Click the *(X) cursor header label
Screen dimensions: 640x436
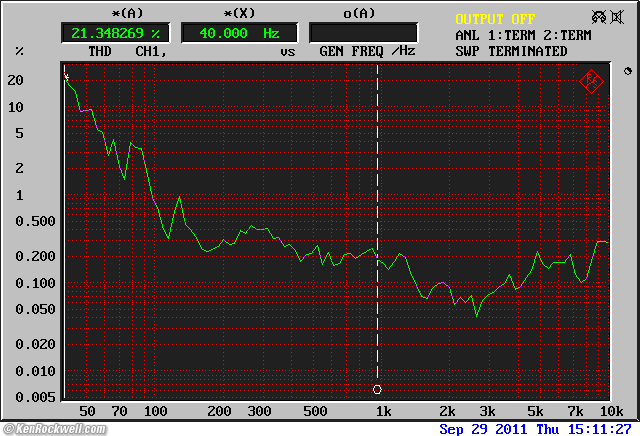(239, 13)
